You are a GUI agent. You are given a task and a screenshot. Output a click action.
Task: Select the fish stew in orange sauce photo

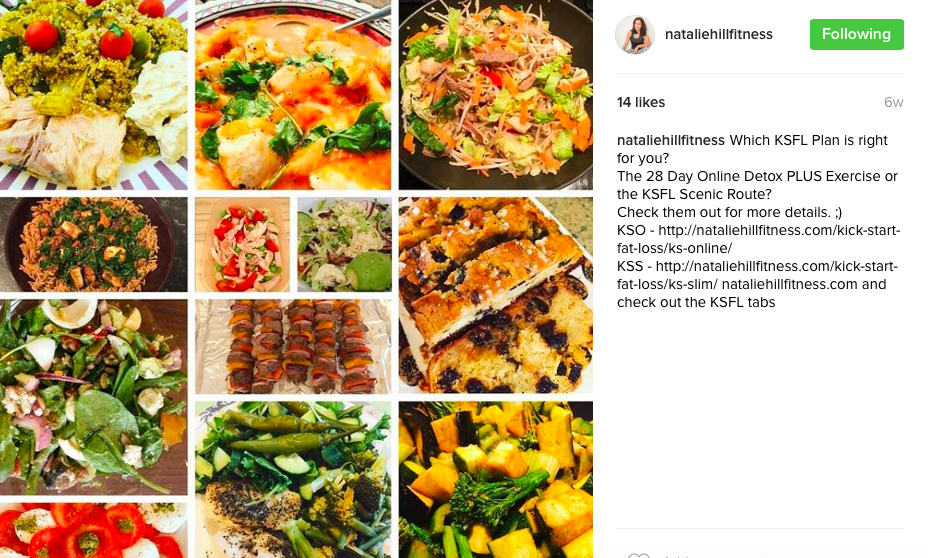point(293,95)
